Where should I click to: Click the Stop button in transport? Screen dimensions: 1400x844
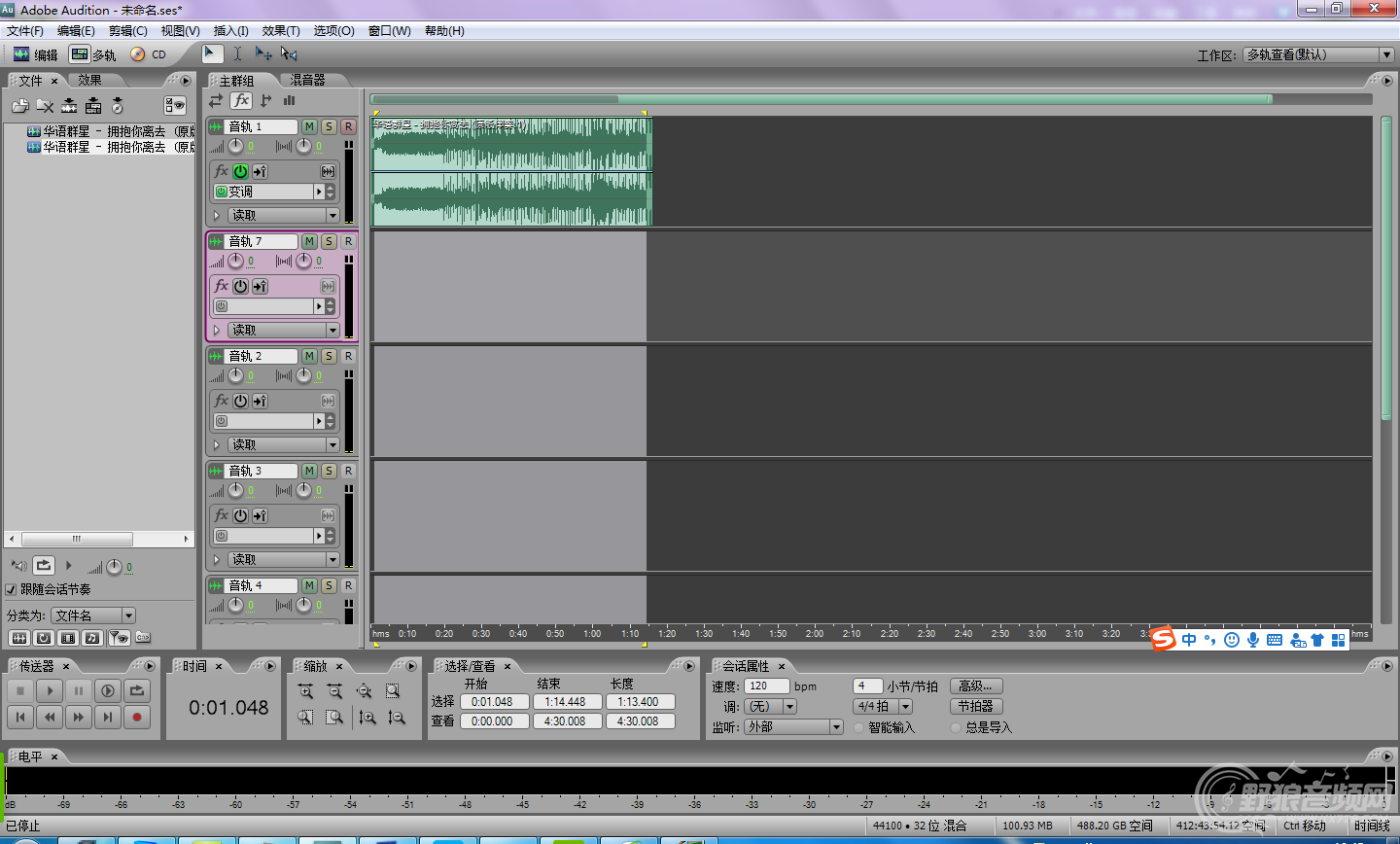point(20,690)
